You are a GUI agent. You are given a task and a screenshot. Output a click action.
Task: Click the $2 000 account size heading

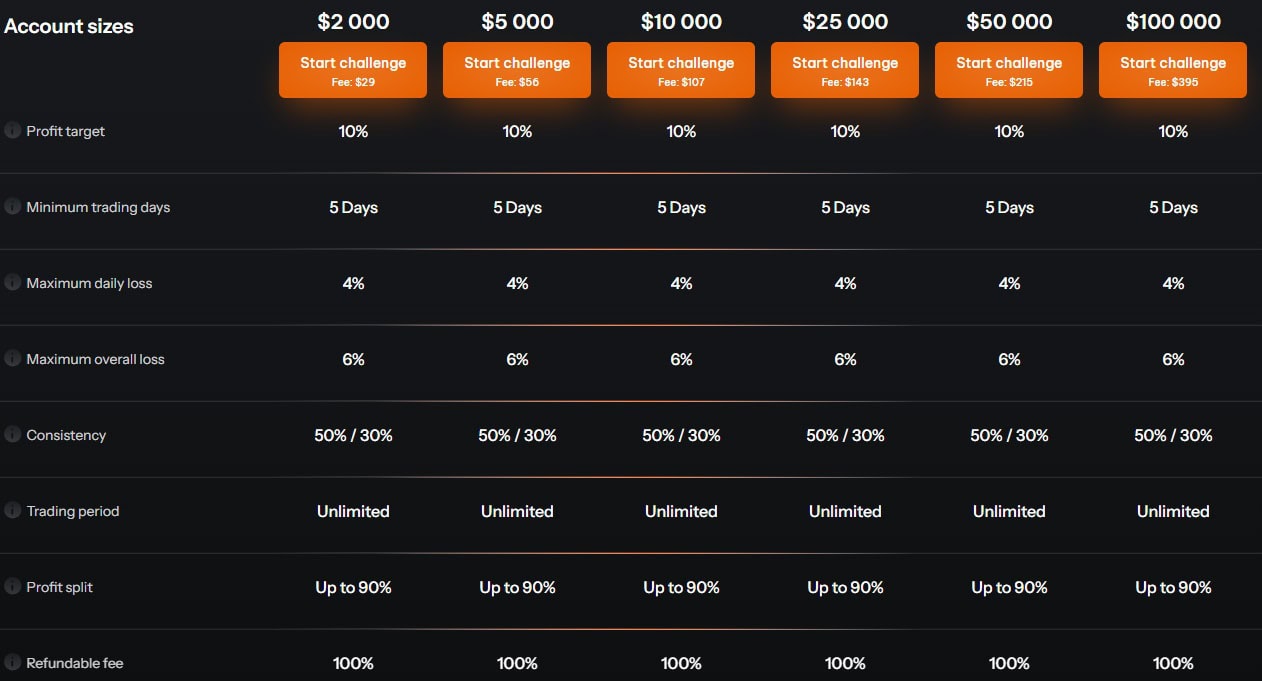353,21
